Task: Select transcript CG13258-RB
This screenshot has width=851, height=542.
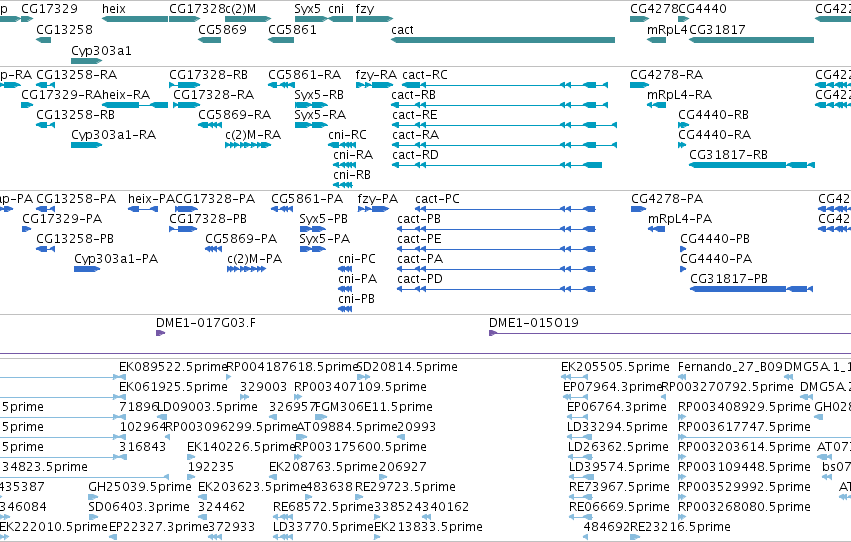Action: pyautogui.click(x=75, y=114)
